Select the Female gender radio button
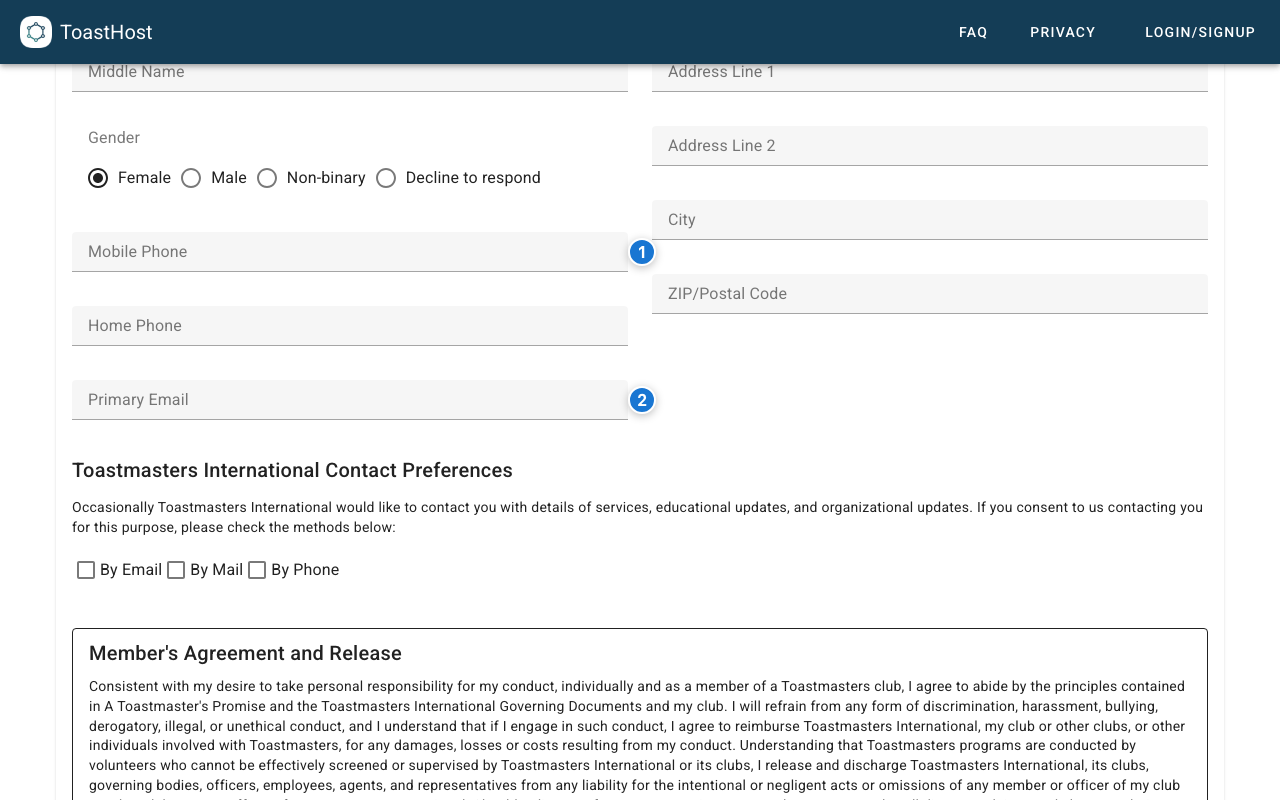This screenshot has width=1280, height=800. (x=98, y=178)
